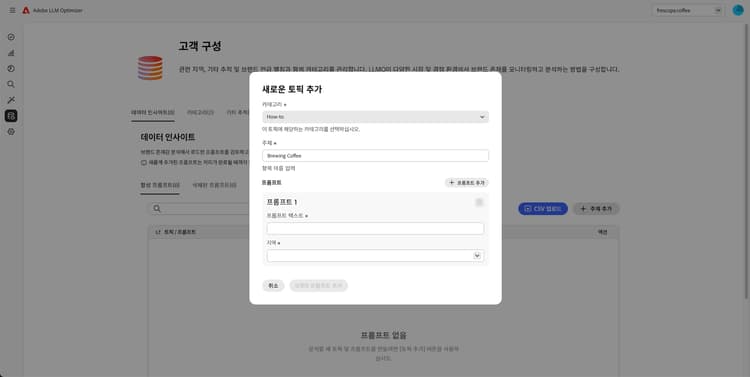This screenshot has width=750, height=377.
Task: Open the hamburger menu at top-left
Action: pos(12,10)
